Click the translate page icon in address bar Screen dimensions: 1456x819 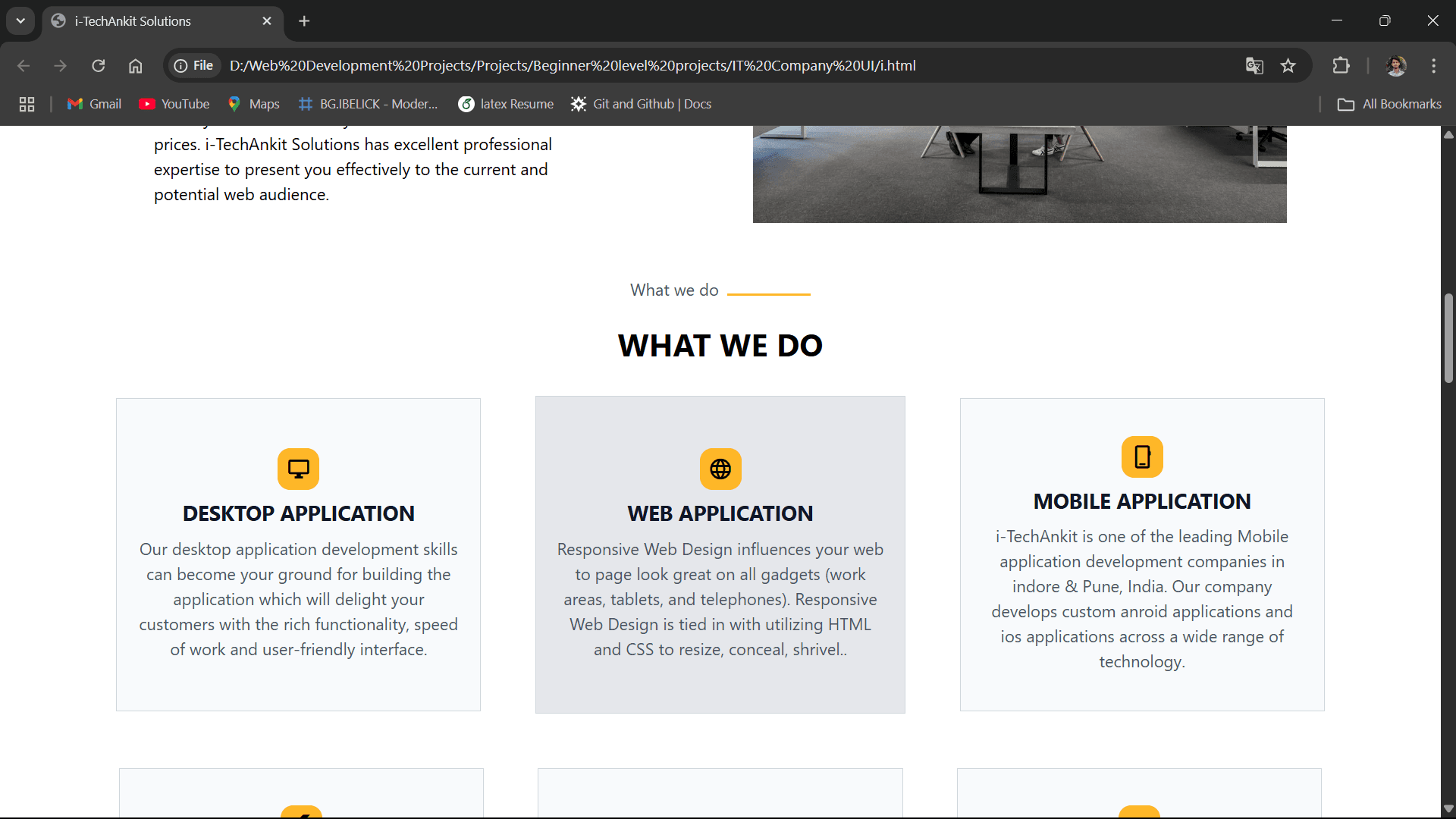tap(1254, 66)
